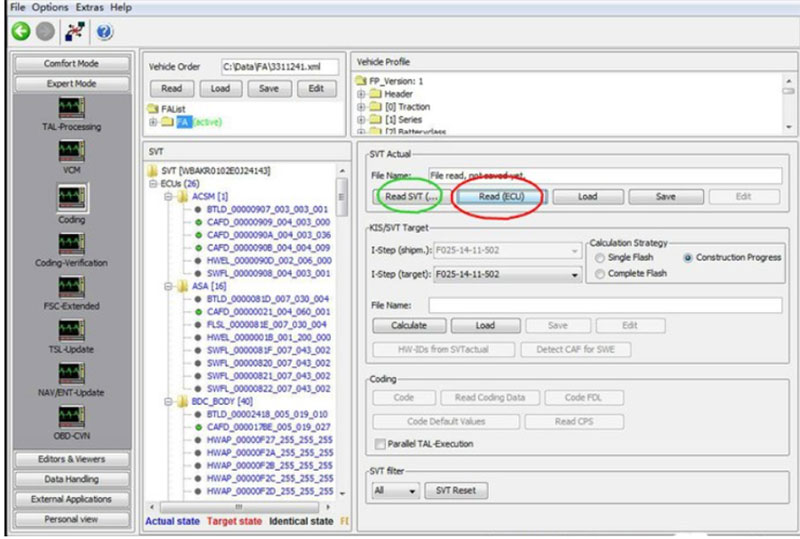Collapse the ASA [16] node
This screenshot has width=800, height=539.
[x=168, y=286]
